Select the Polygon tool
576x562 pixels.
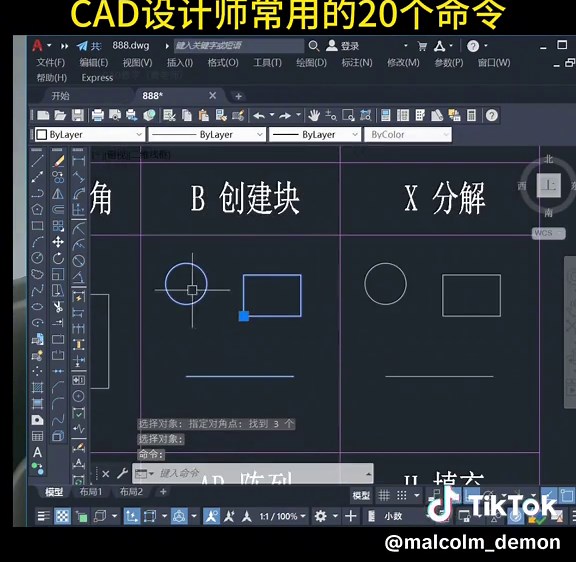(x=37, y=209)
